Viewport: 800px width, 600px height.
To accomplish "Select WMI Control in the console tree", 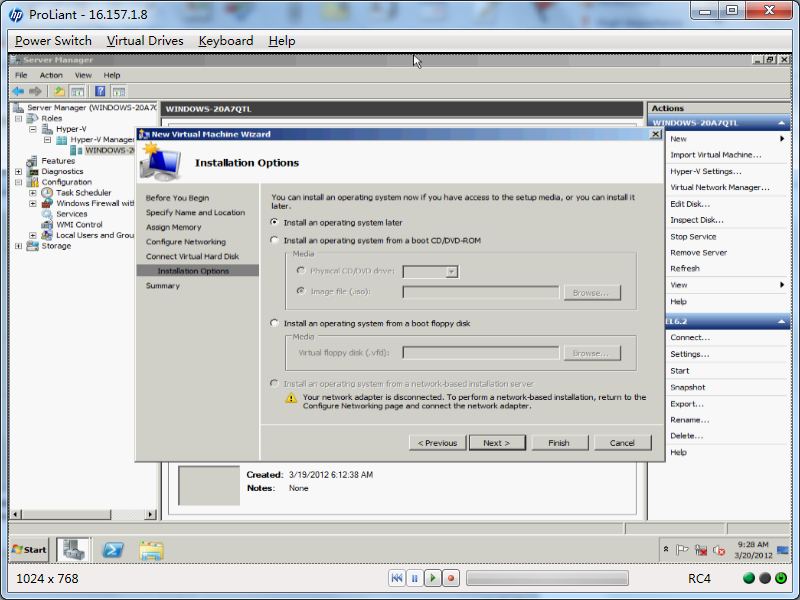I will [79, 224].
